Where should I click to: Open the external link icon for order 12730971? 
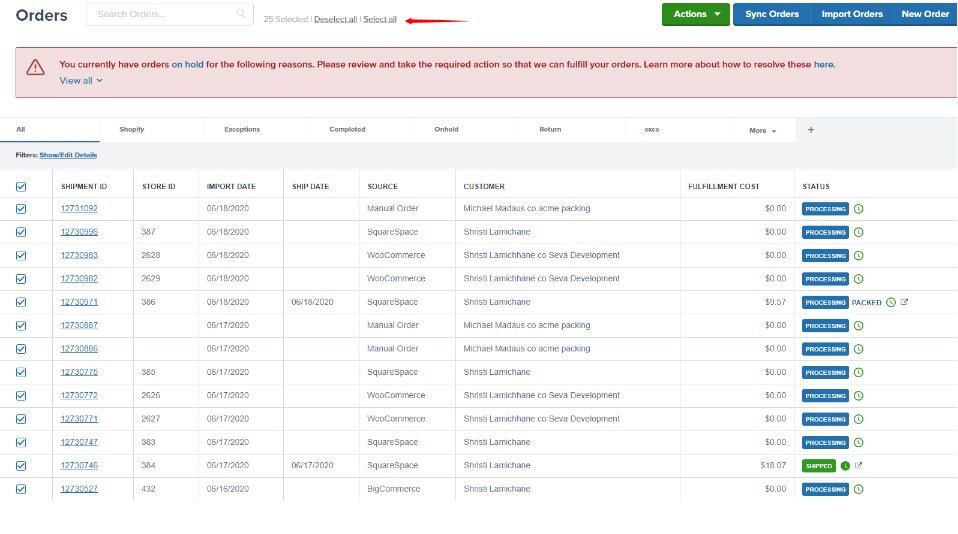(x=904, y=302)
